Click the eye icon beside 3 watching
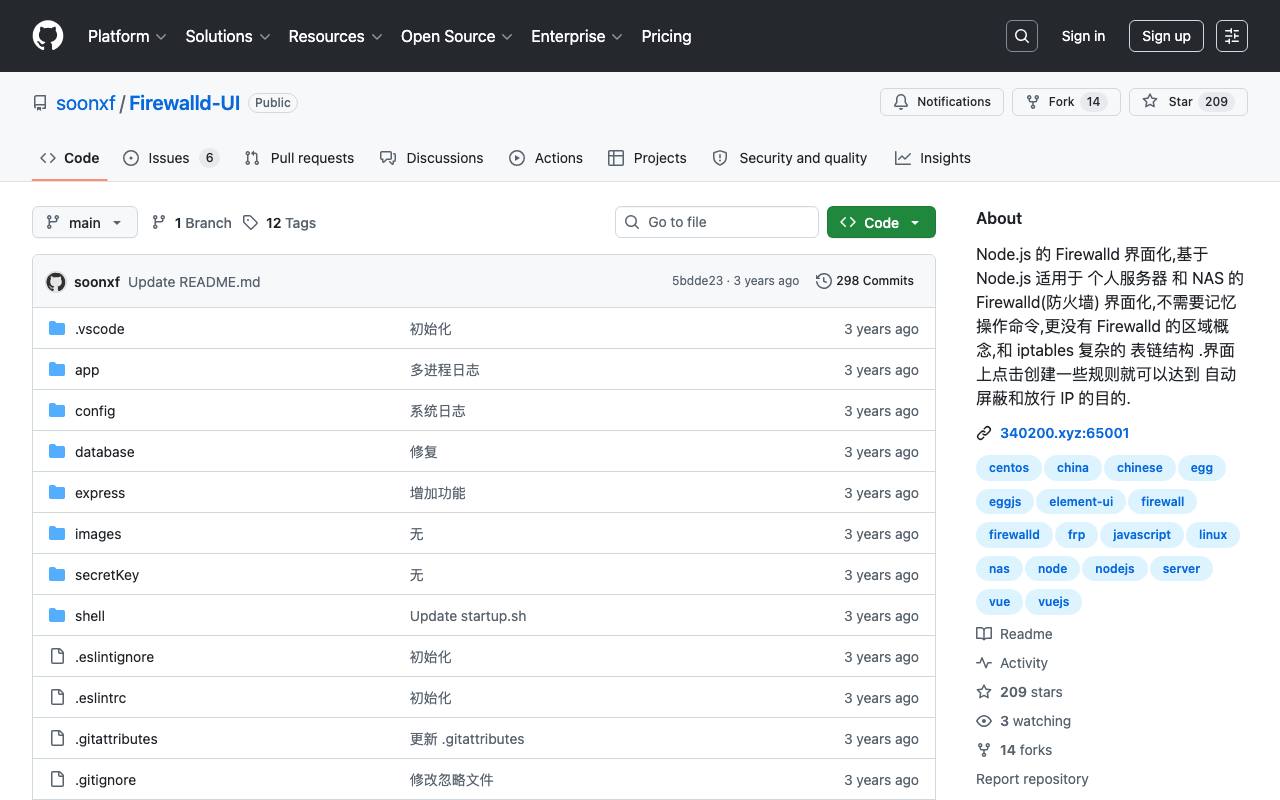Screen dimensions: 1280x800 click(984, 721)
